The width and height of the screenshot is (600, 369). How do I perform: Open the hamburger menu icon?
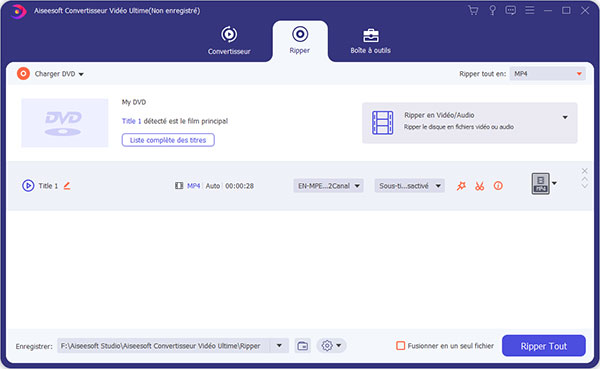[x=530, y=10]
